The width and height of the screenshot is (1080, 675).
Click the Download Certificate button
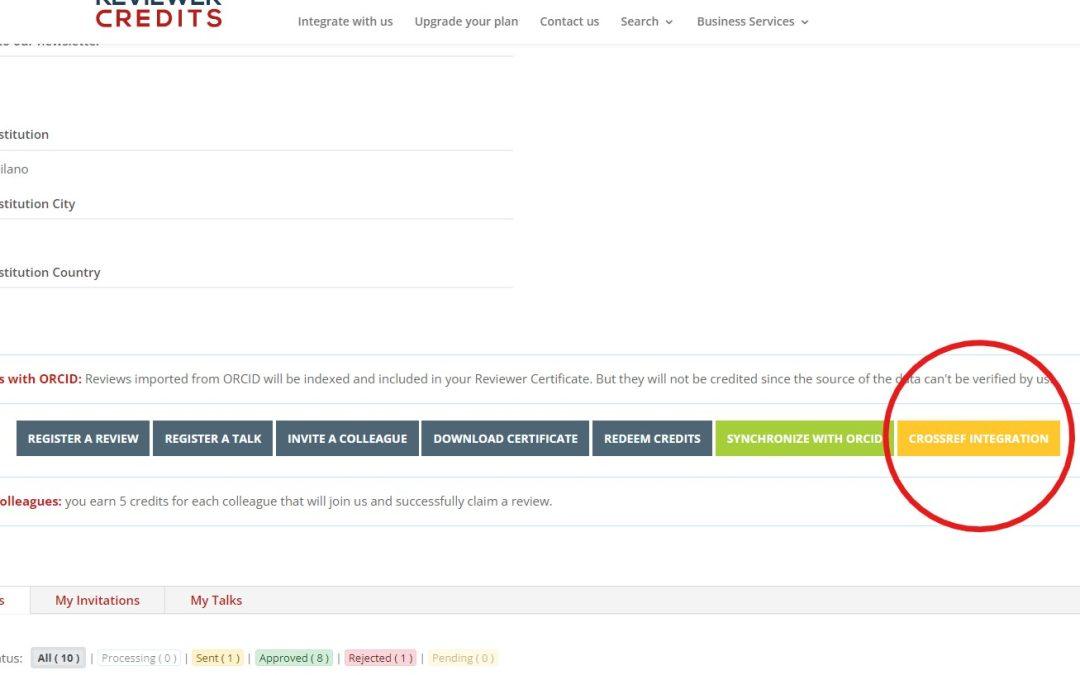point(505,439)
